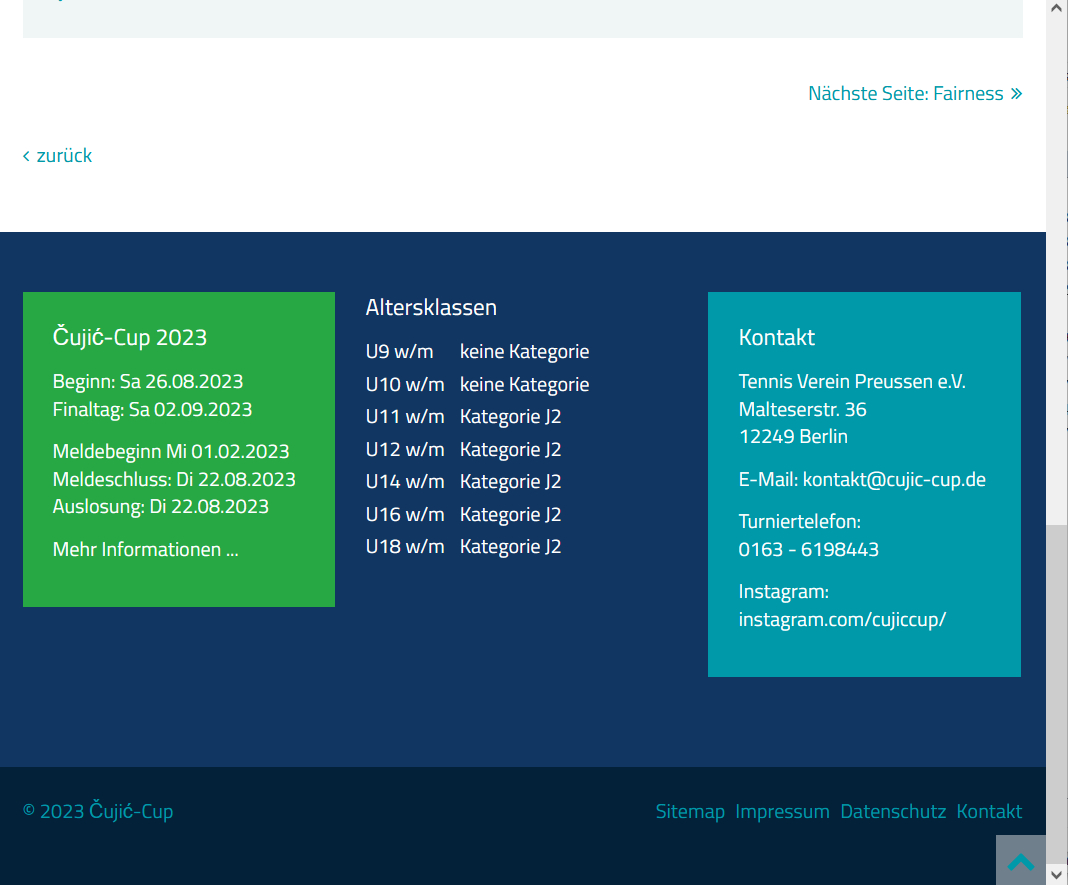Click the Kontakt heading in teal box
The width and height of the screenshot is (1068, 885).
[x=777, y=337]
